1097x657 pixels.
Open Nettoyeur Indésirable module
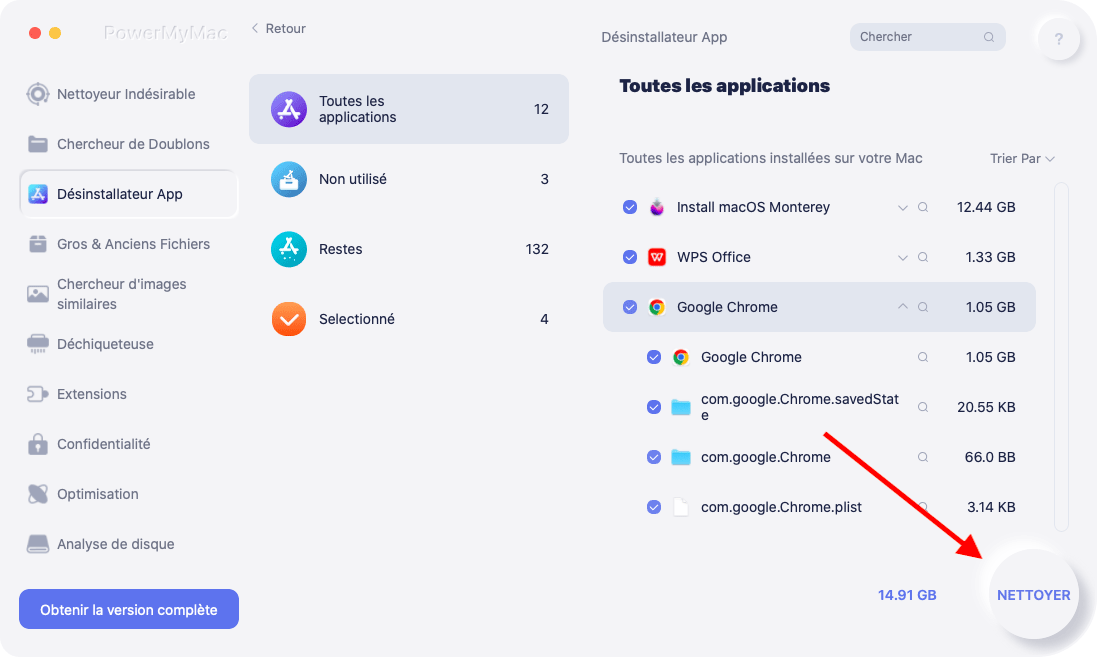click(x=128, y=94)
